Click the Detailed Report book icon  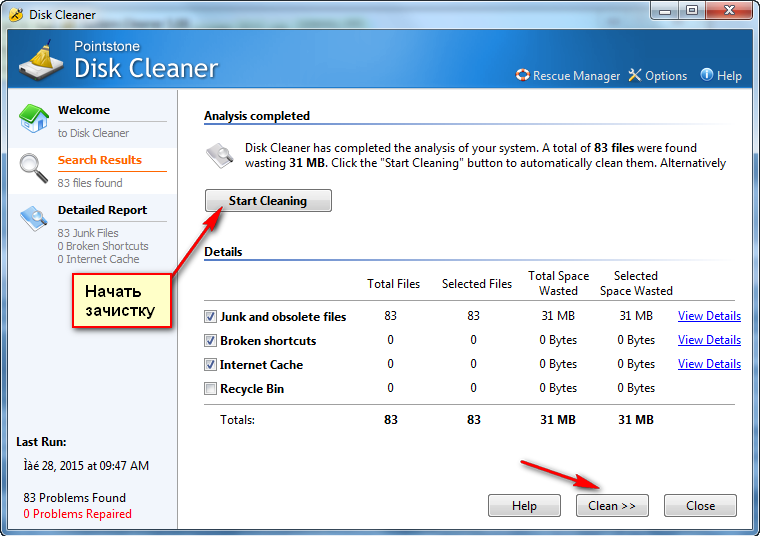34,219
